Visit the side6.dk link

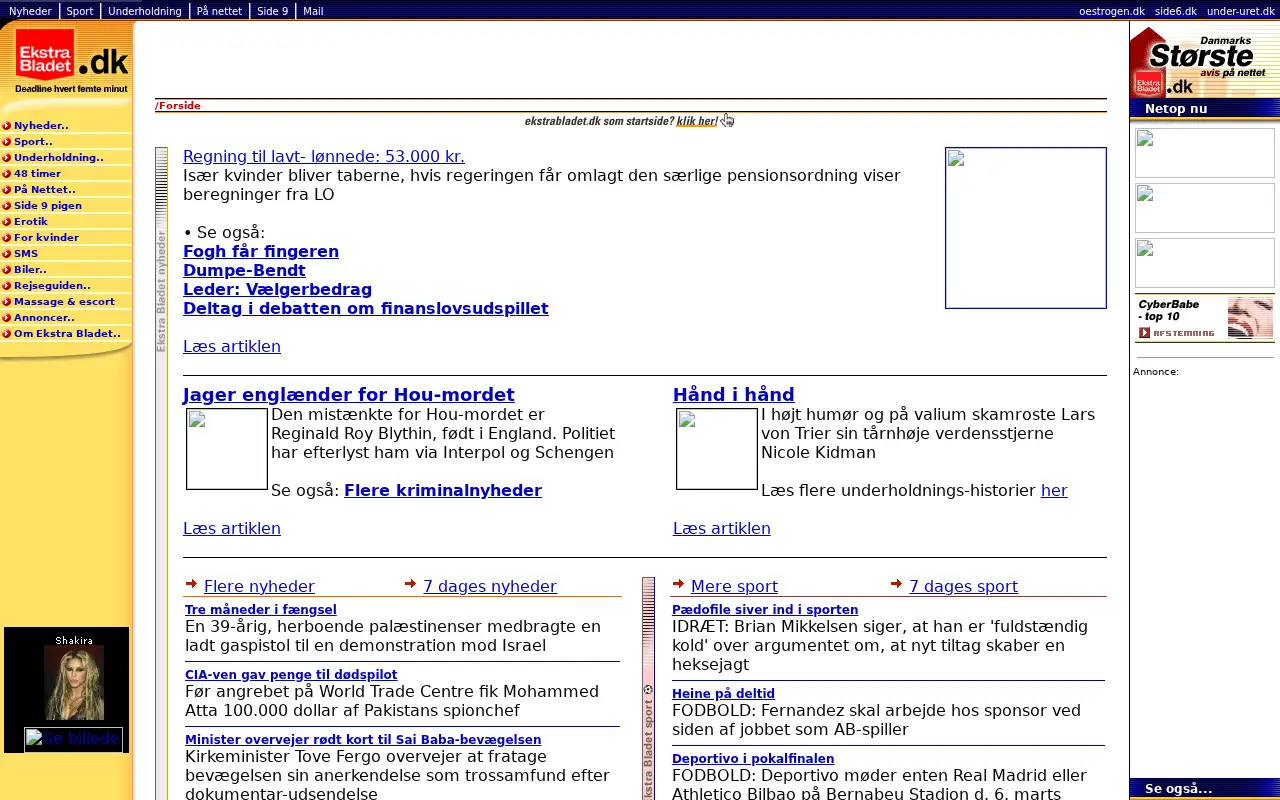[x=1176, y=11]
